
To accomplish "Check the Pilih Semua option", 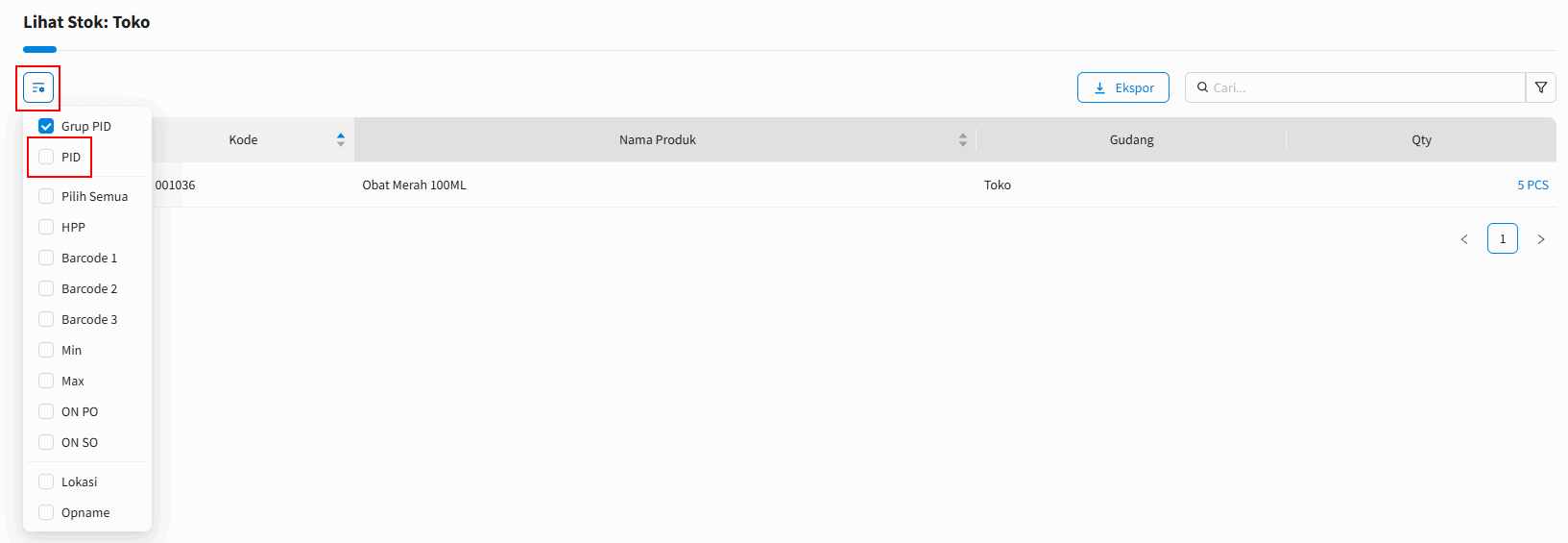I will point(46,196).
